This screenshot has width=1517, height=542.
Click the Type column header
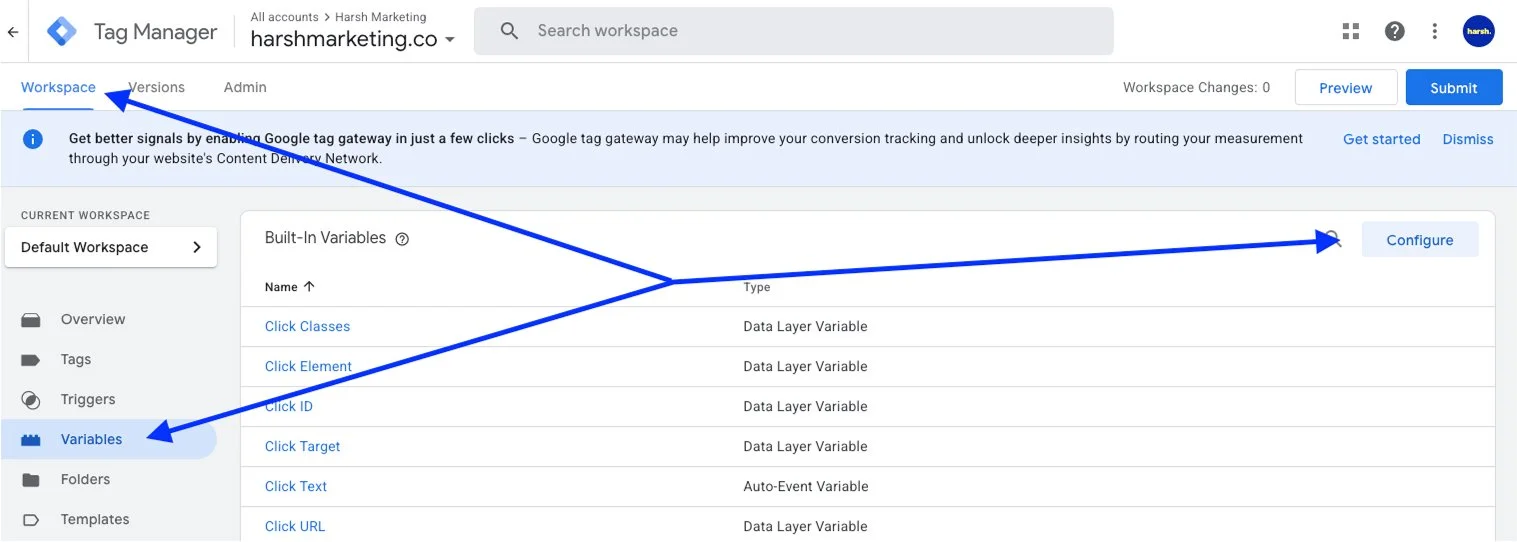(757, 287)
